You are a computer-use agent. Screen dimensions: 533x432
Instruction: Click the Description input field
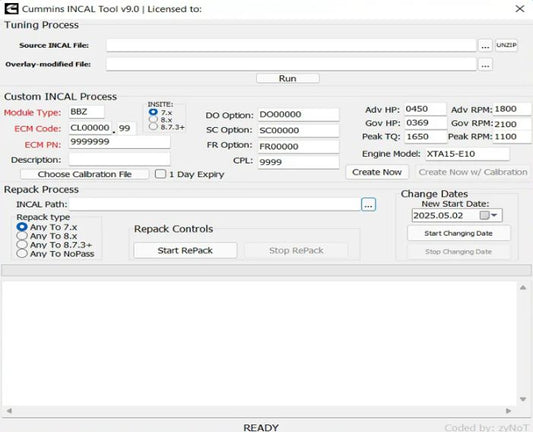click(119, 159)
